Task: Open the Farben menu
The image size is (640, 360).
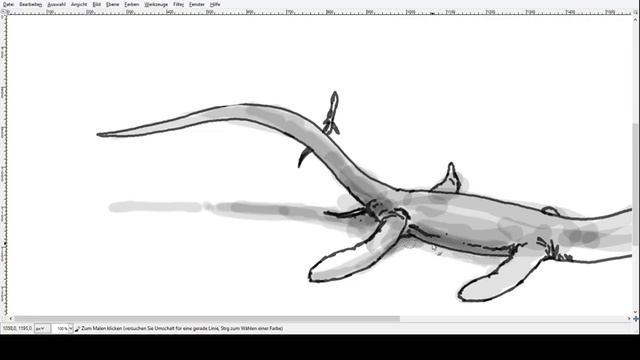Action: pos(131,4)
